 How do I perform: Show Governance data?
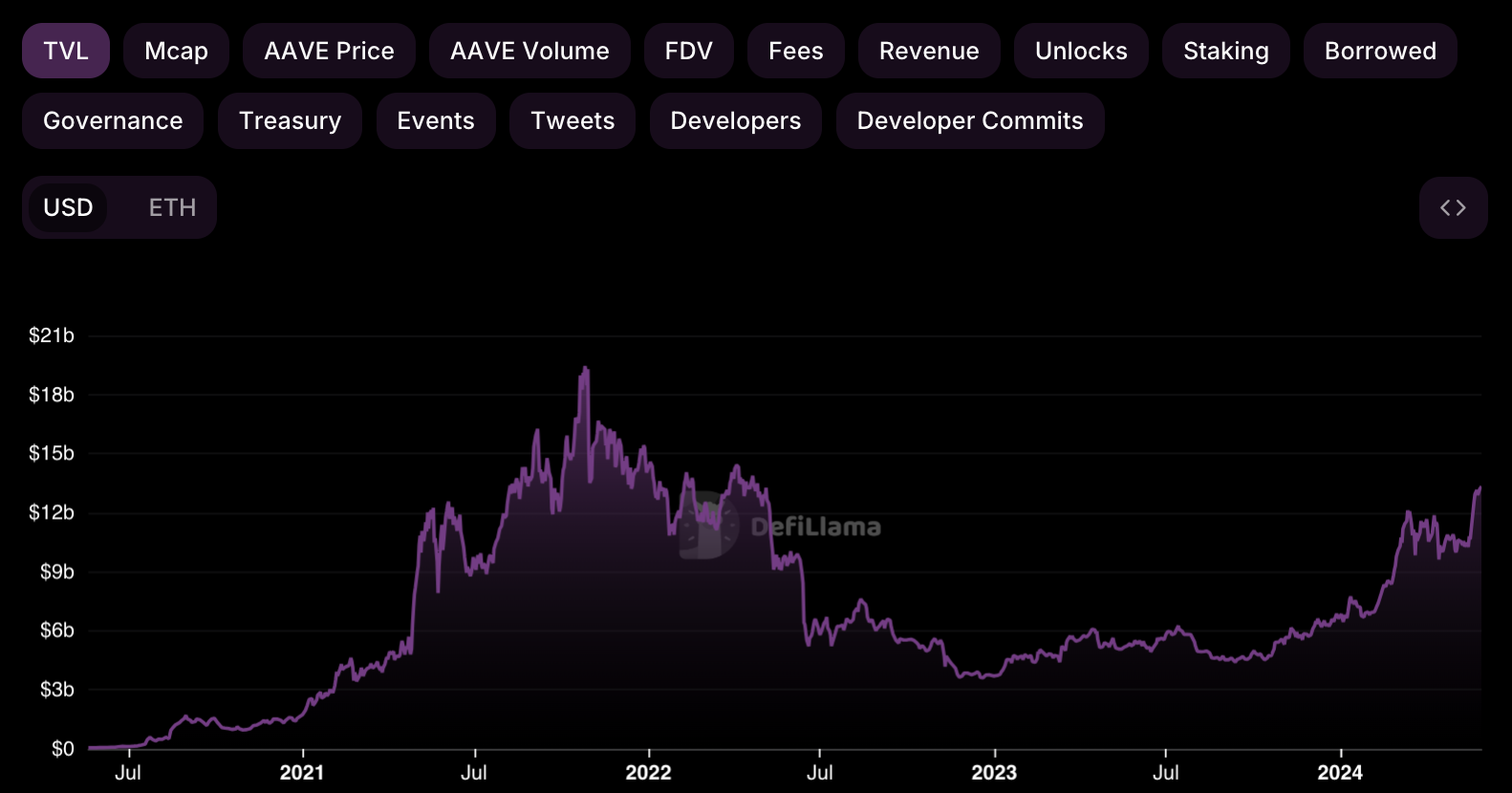click(113, 120)
